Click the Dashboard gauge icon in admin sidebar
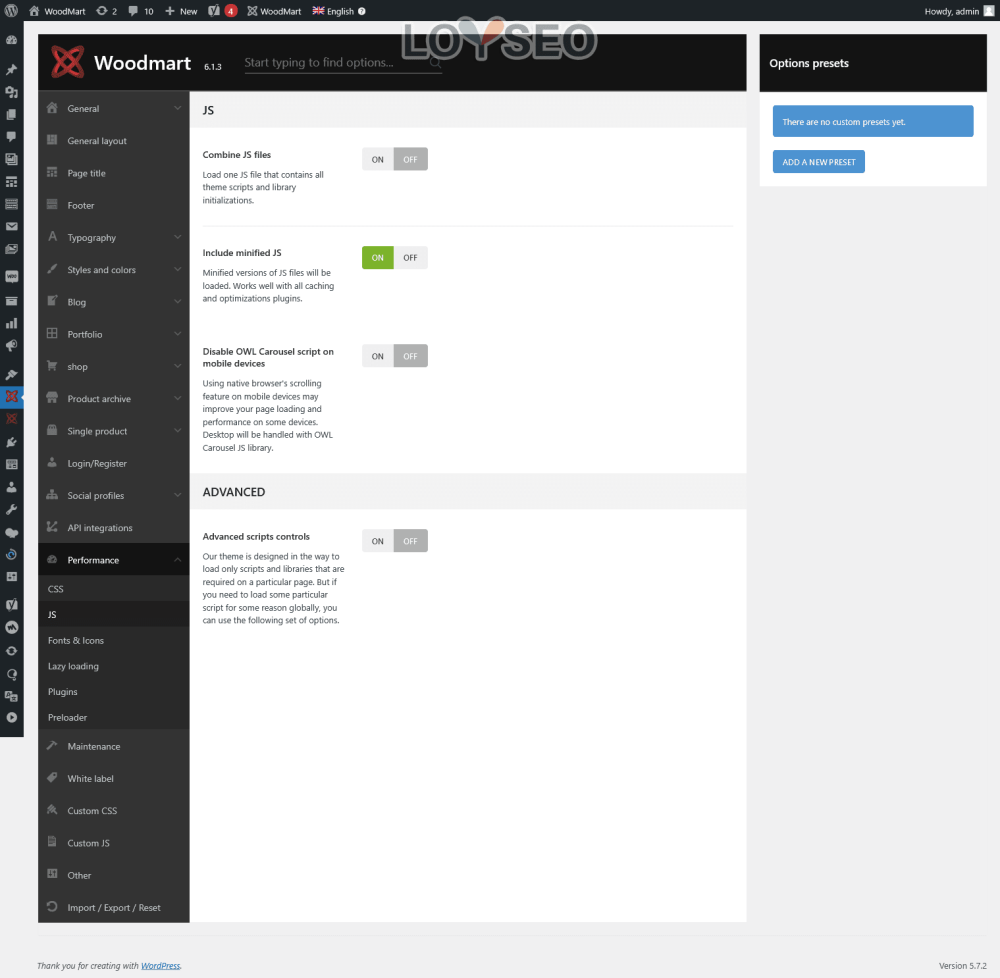1000x978 pixels. 11,40
